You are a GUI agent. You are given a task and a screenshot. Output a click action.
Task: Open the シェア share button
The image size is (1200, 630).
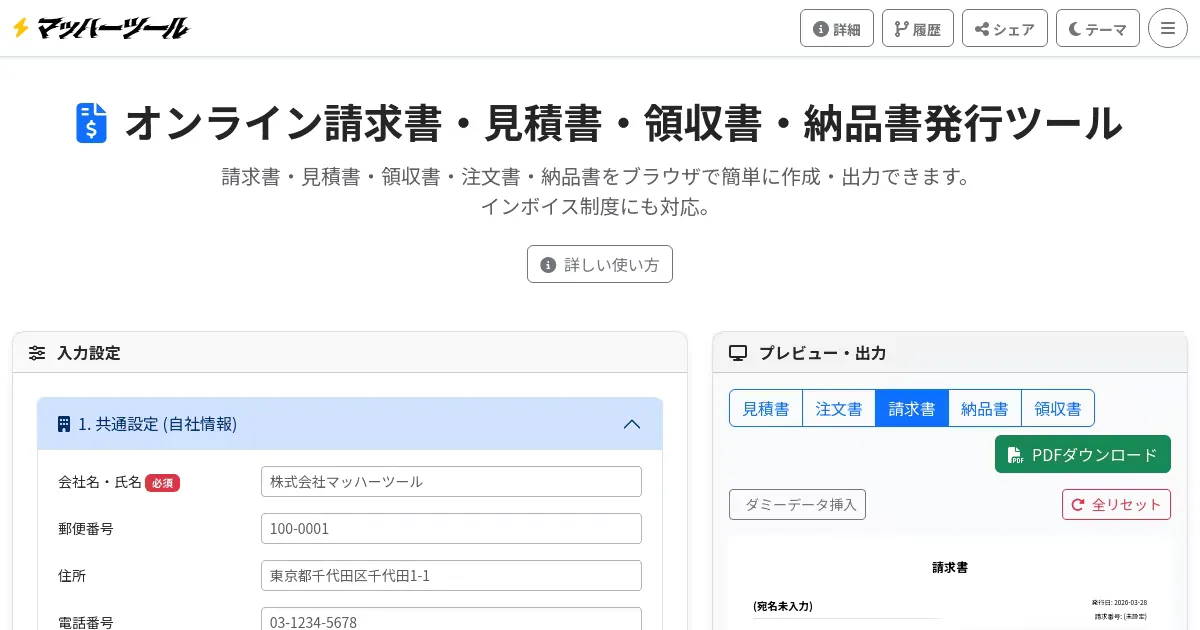tap(1004, 28)
